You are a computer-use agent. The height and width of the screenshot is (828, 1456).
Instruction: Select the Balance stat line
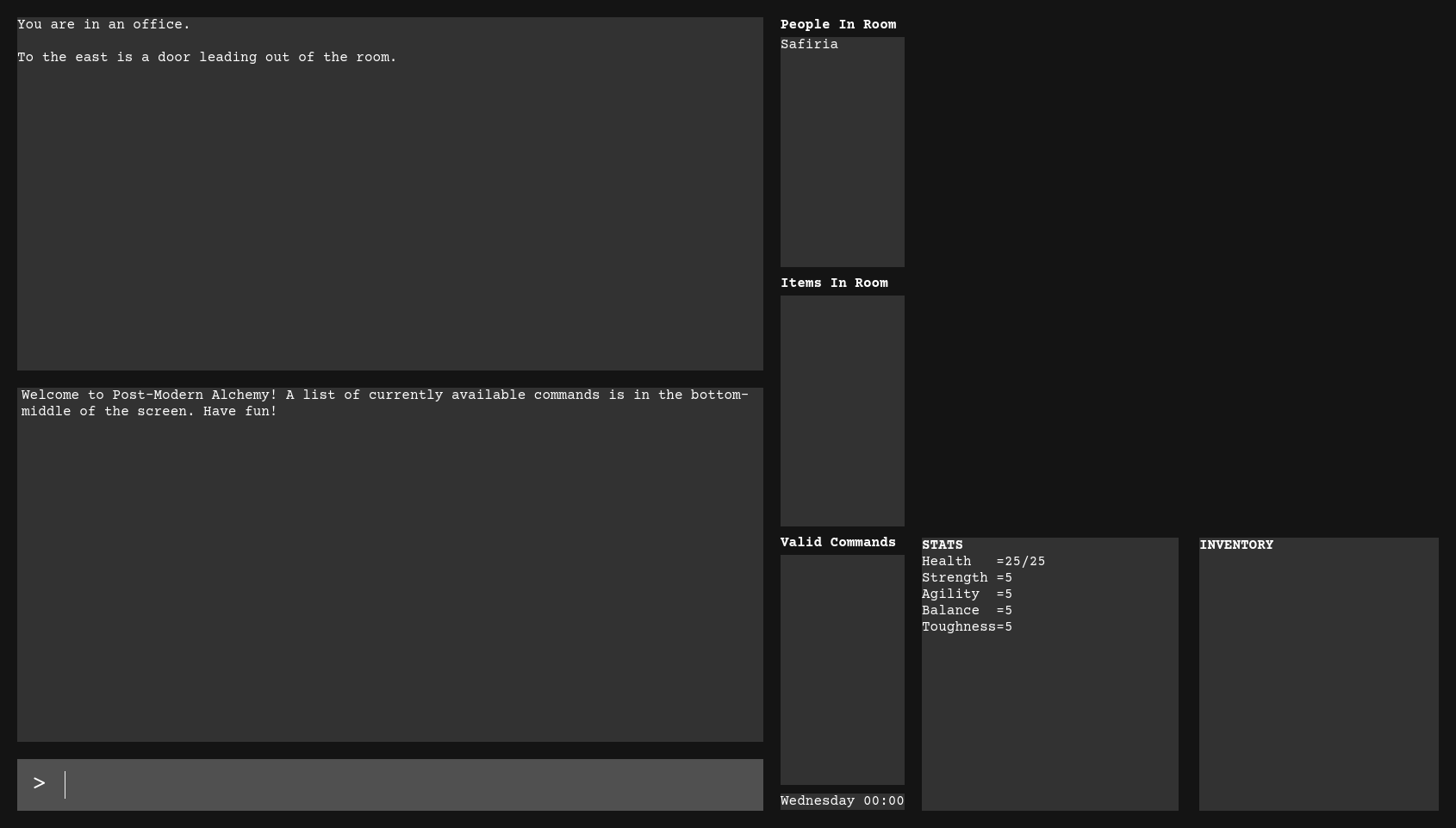point(967,611)
